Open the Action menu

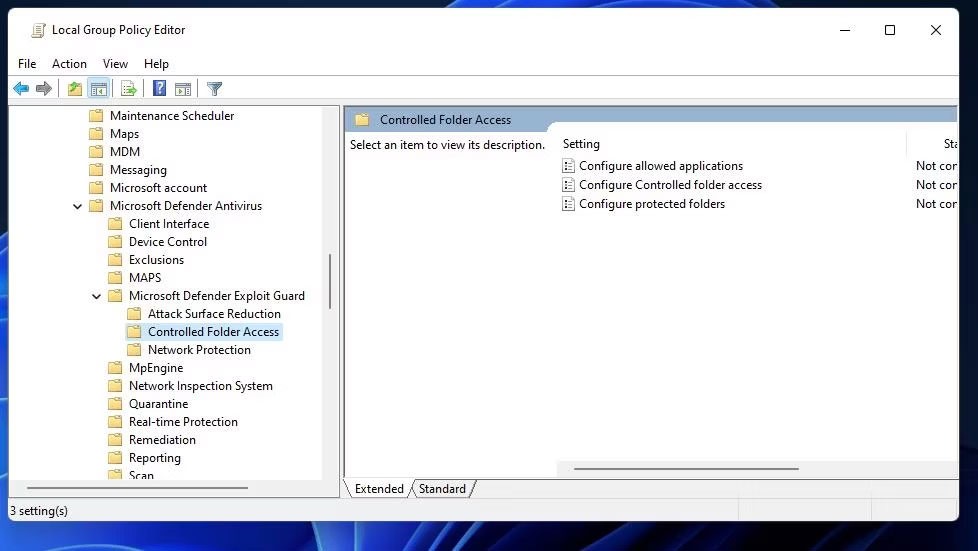coord(70,64)
